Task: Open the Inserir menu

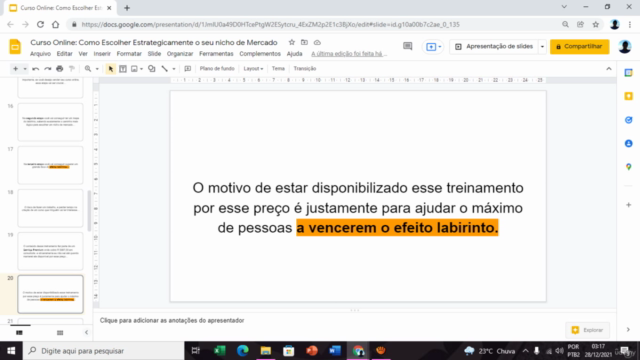Action: [x=102, y=54]
